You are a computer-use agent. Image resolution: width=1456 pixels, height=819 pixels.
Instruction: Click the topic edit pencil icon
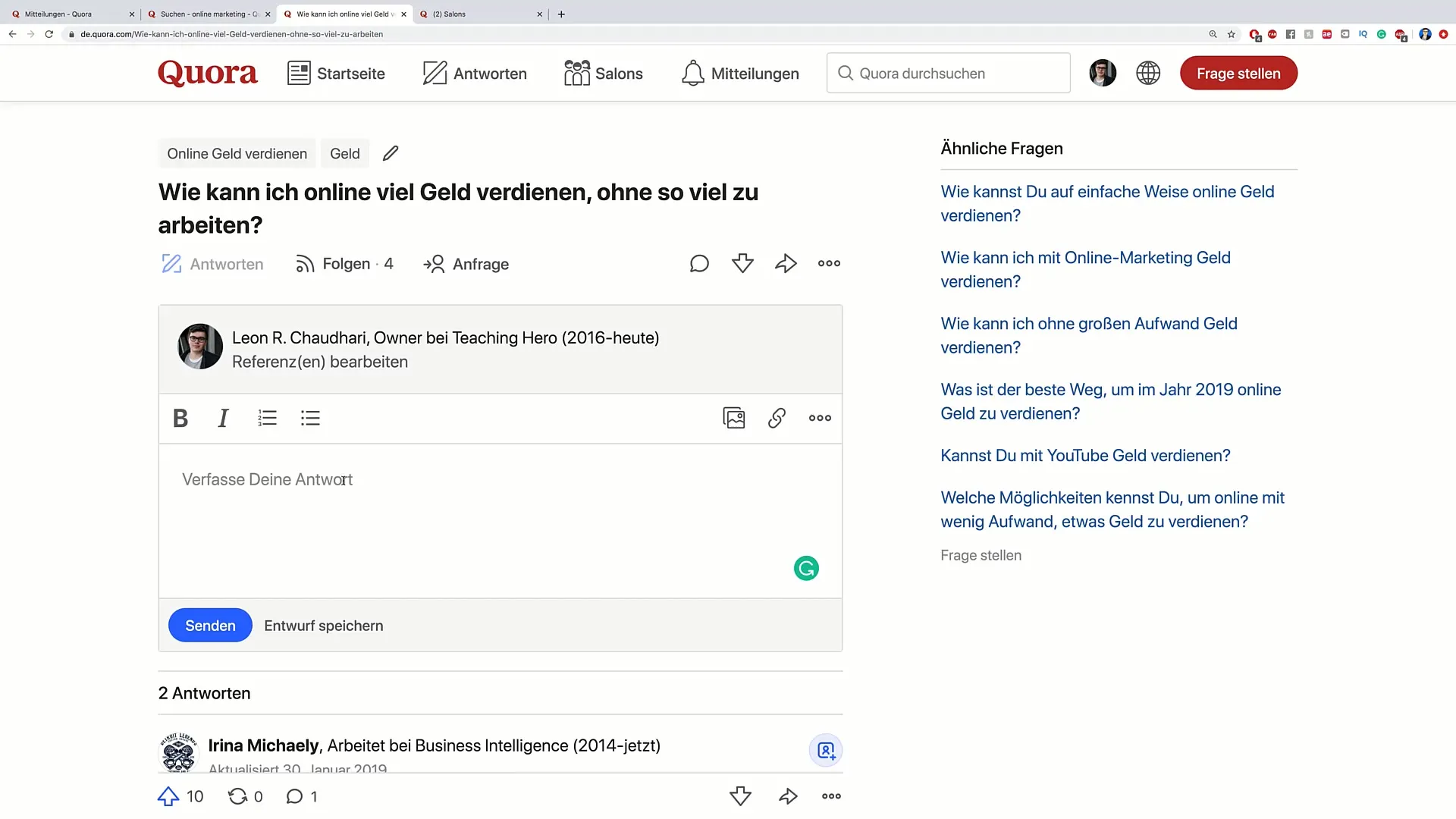[391, 153]
